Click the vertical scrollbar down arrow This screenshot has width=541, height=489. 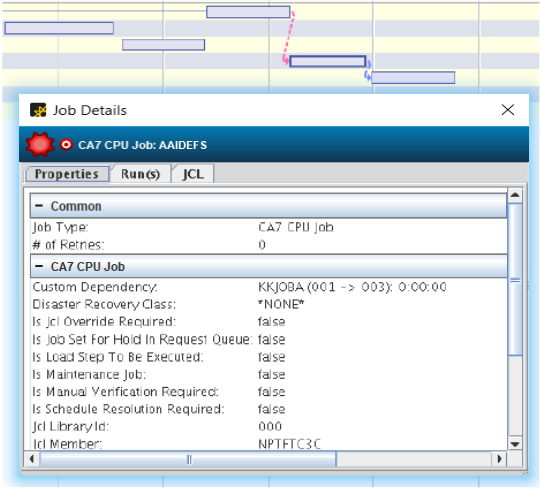(515, 444)
